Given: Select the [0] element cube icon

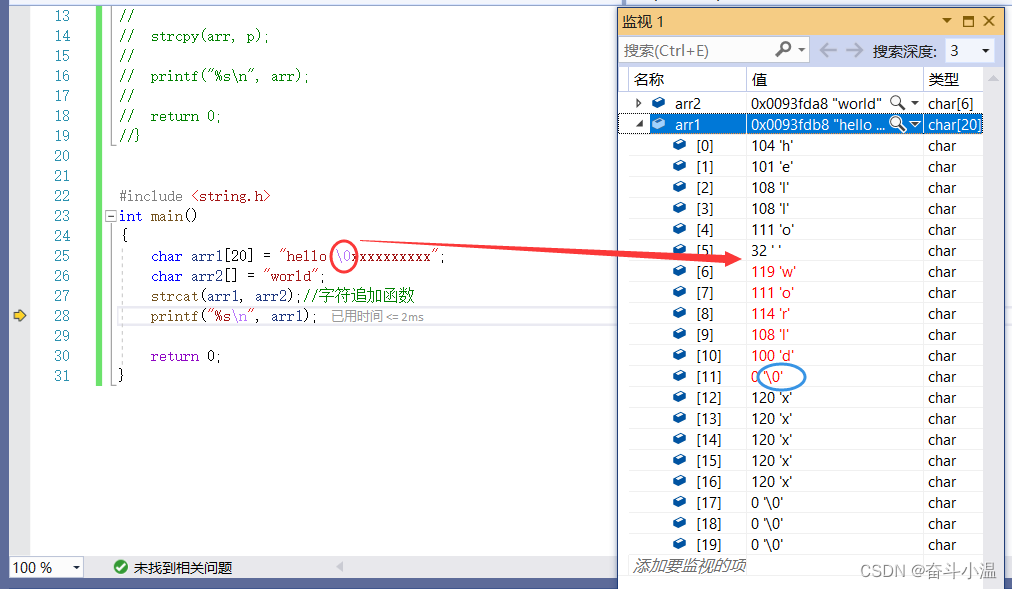Looking at the screenshot, I should tap(680, 145).
